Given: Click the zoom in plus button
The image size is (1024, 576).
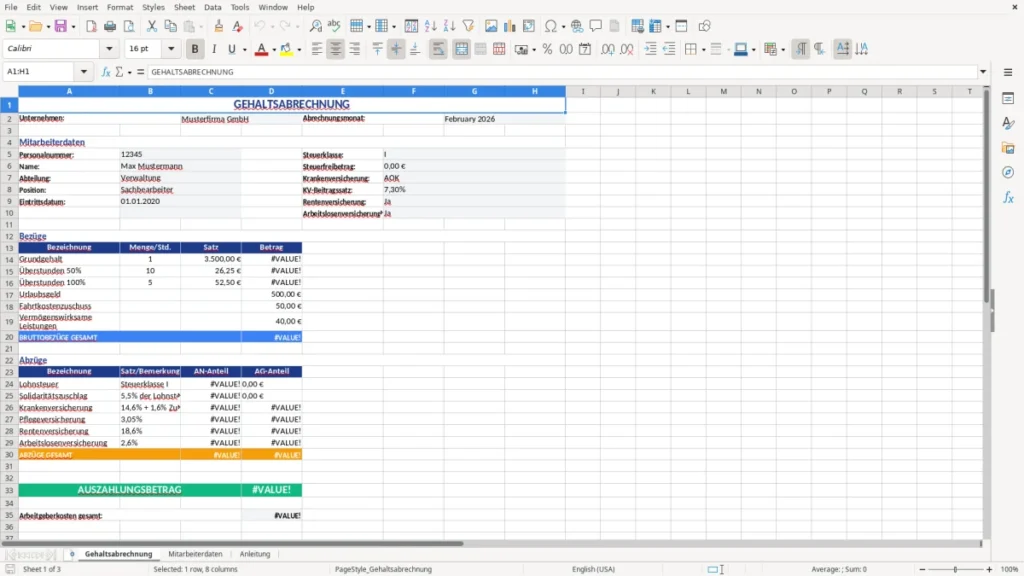Looking at the screenshot, I should 989,569.
